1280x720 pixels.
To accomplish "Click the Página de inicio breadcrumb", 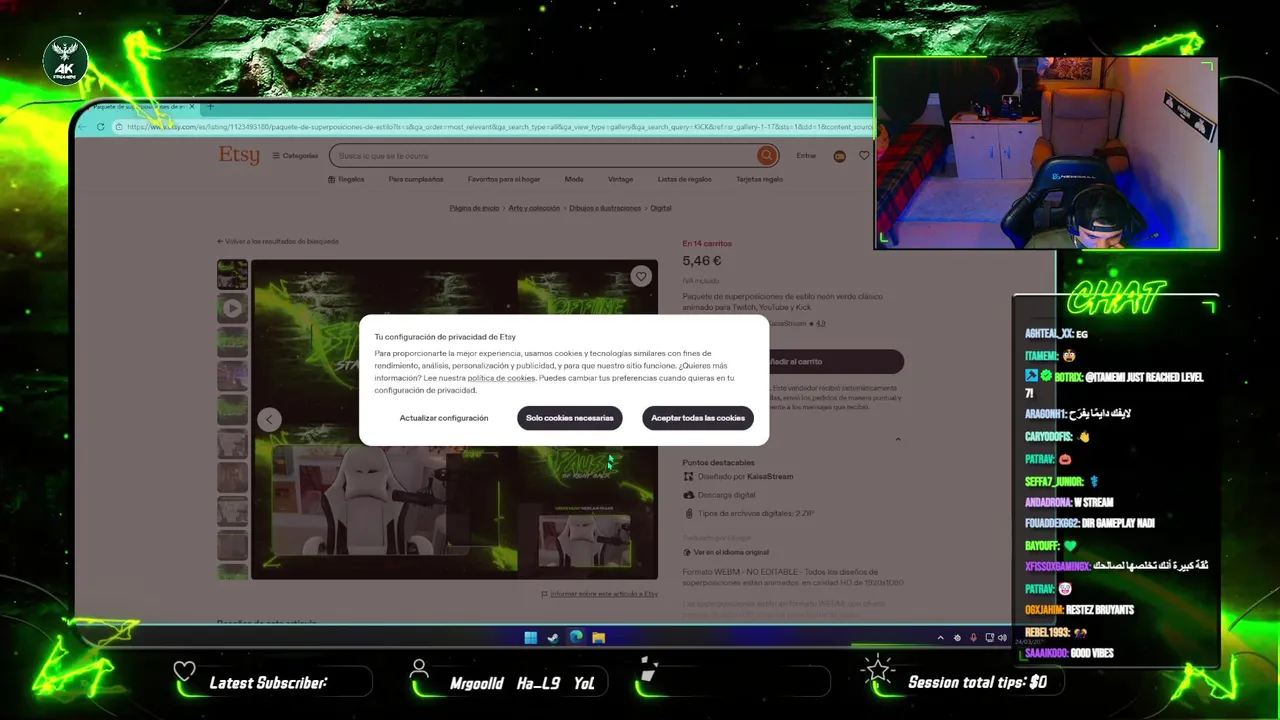I will [x=474, y=208].
